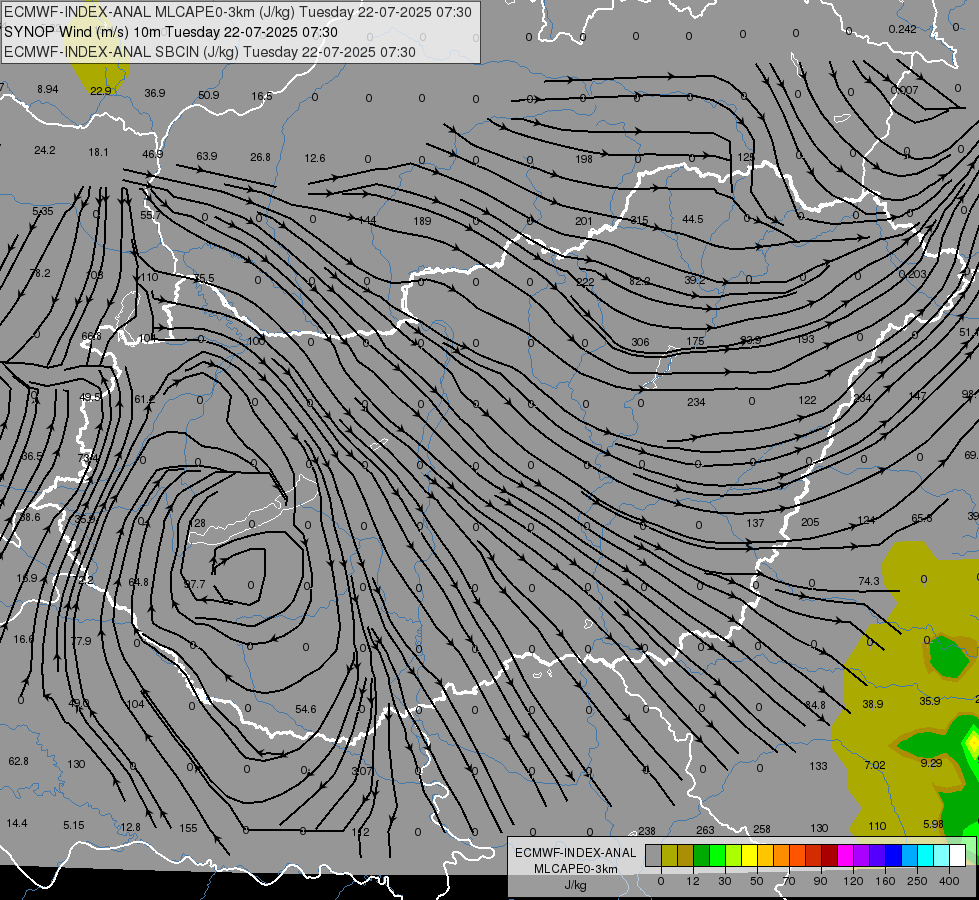The height and width of the screenshot is (900, 979).
Task: Click legend tick label 250
Action: [917, 881]
